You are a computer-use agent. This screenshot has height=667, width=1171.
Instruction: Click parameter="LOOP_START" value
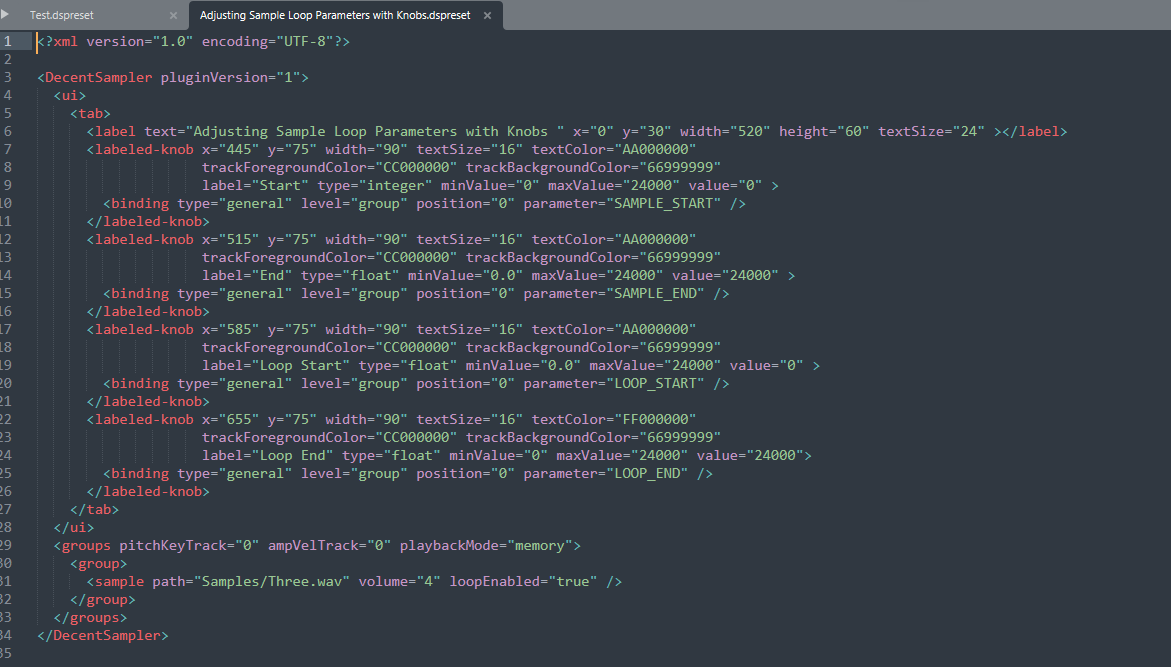(x=614, y=383)
